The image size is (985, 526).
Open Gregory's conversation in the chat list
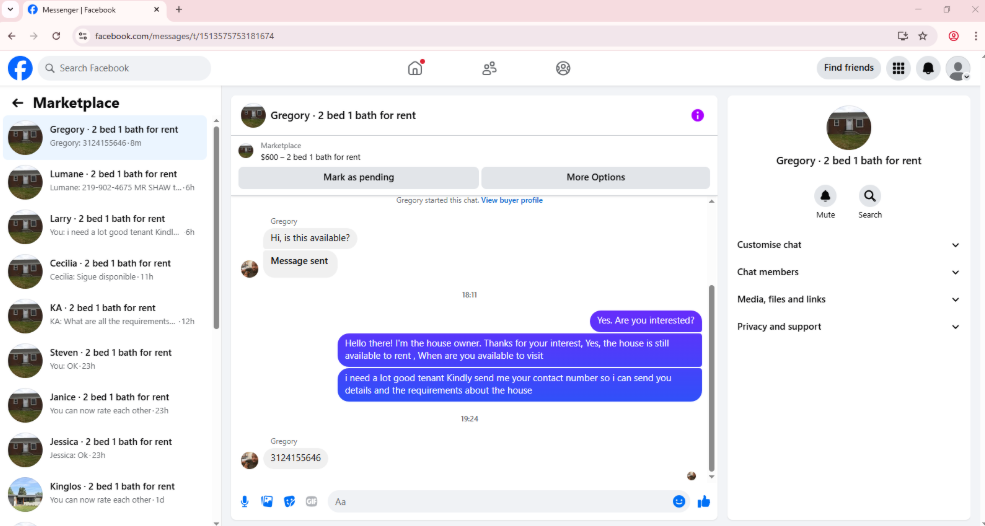pos(105,138)
